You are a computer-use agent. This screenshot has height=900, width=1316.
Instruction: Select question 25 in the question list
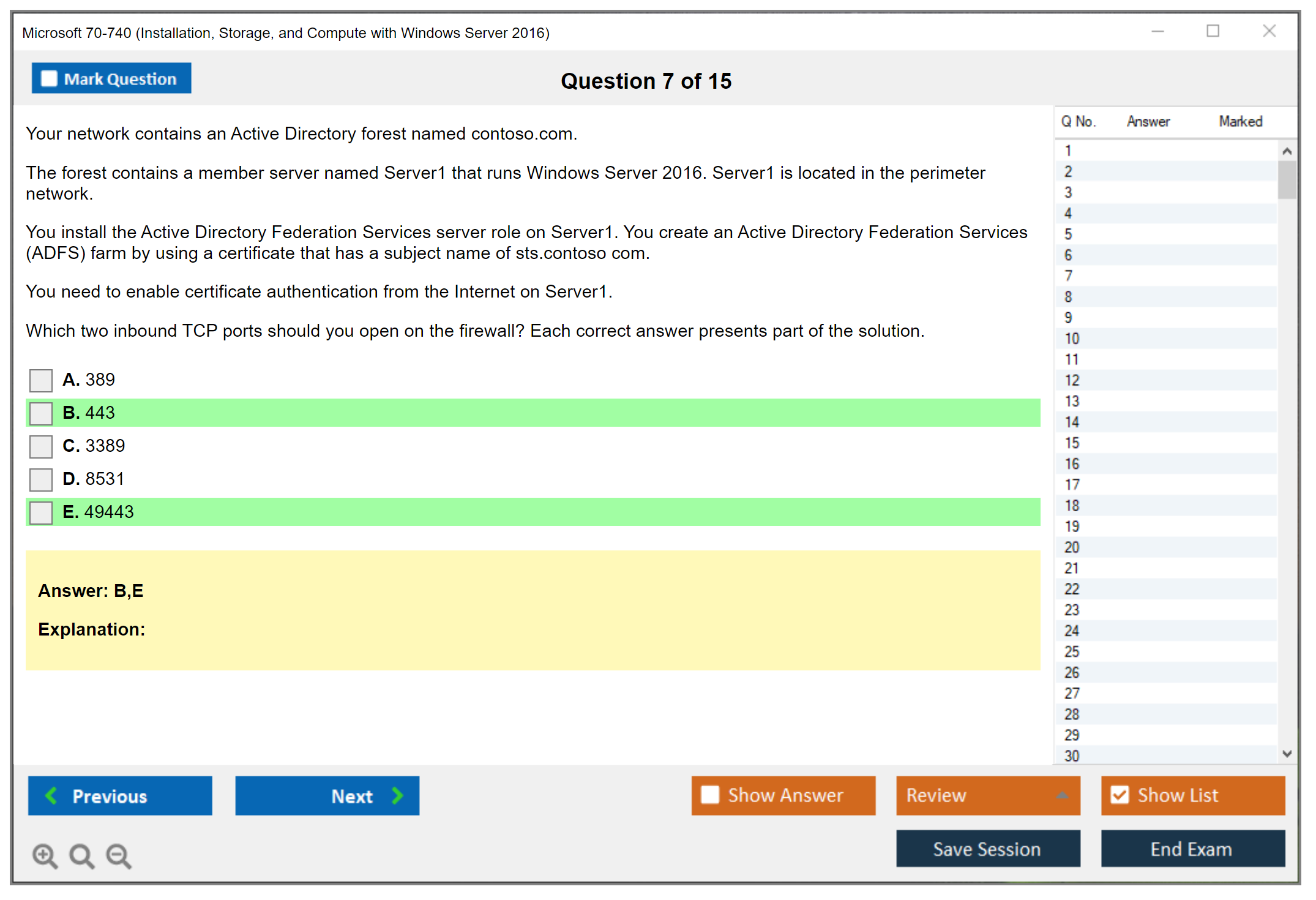pos(1072,651)
